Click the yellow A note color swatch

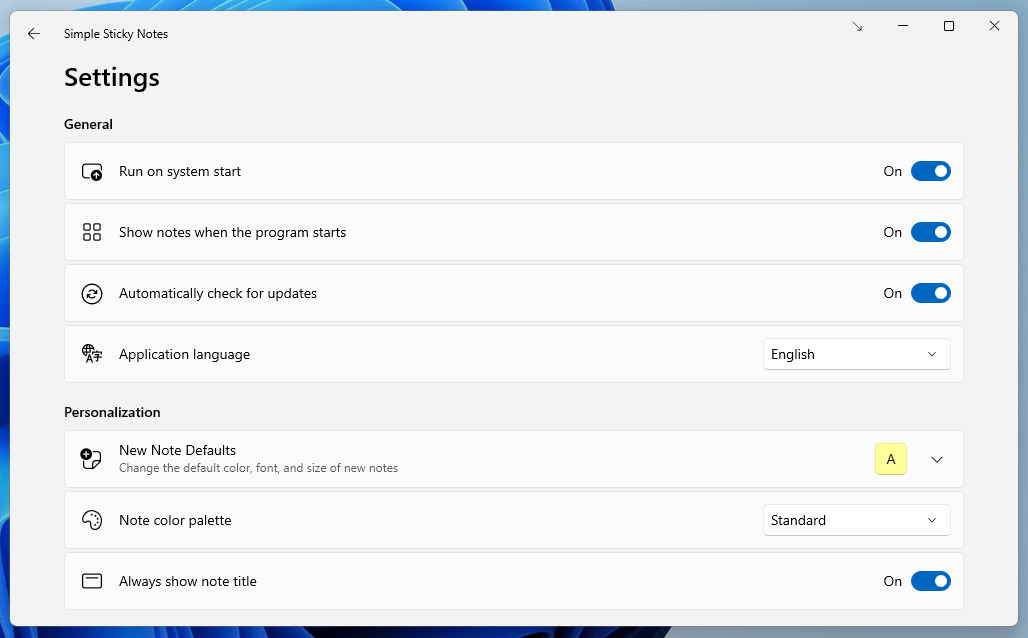(x=891, y=460)
